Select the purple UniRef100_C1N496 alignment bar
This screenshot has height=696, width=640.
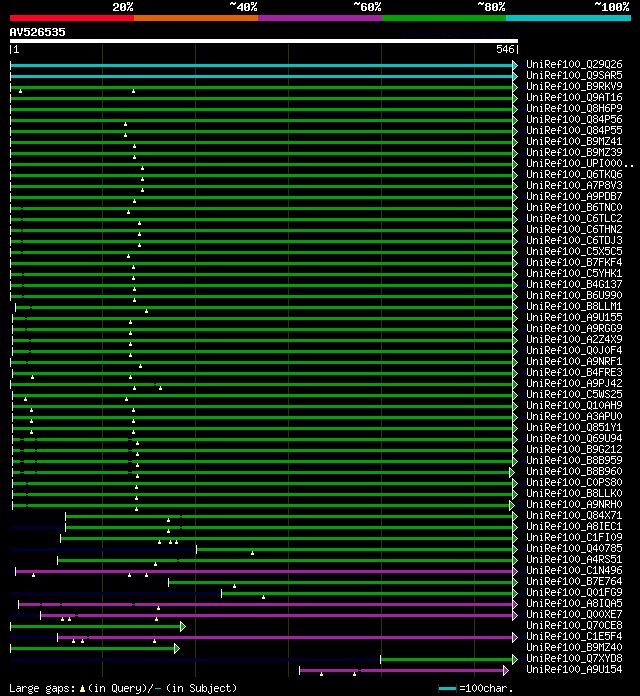point(264,571)
